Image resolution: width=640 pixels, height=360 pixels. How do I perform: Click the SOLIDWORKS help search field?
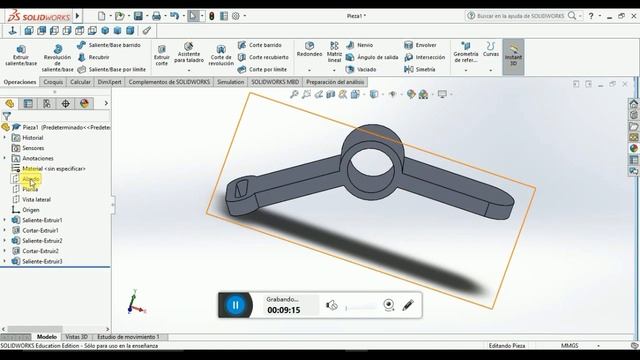[x=520, y=16]
